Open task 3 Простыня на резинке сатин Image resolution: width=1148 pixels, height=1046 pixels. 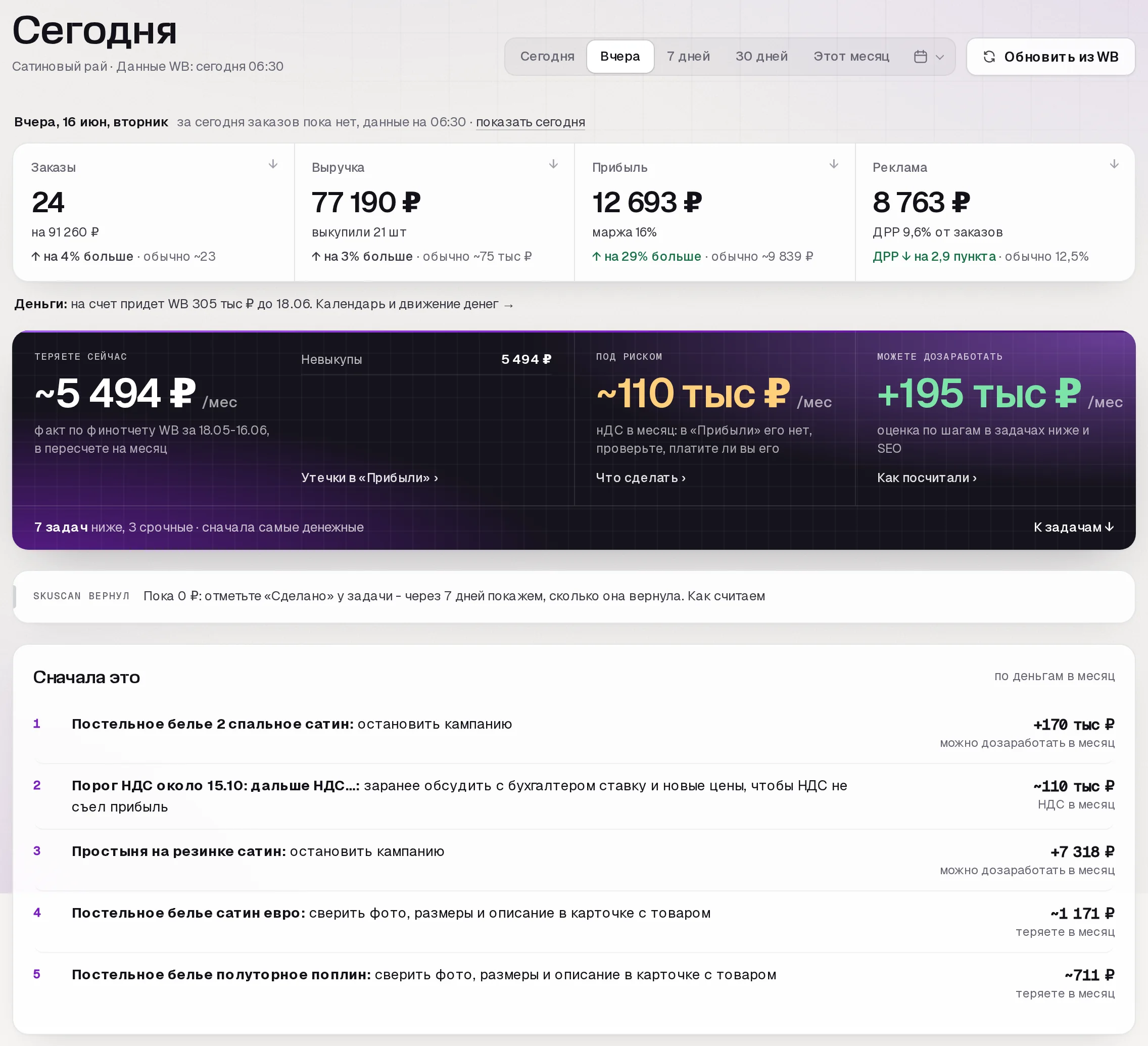[x=574, y=861]
